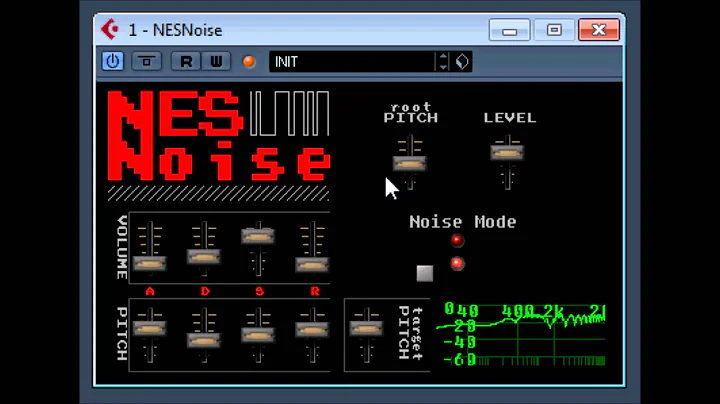This screenshot has width=720, height=404.
Task: Adjust the Pitch envelope sustain slider
Action: click(258, 335)
